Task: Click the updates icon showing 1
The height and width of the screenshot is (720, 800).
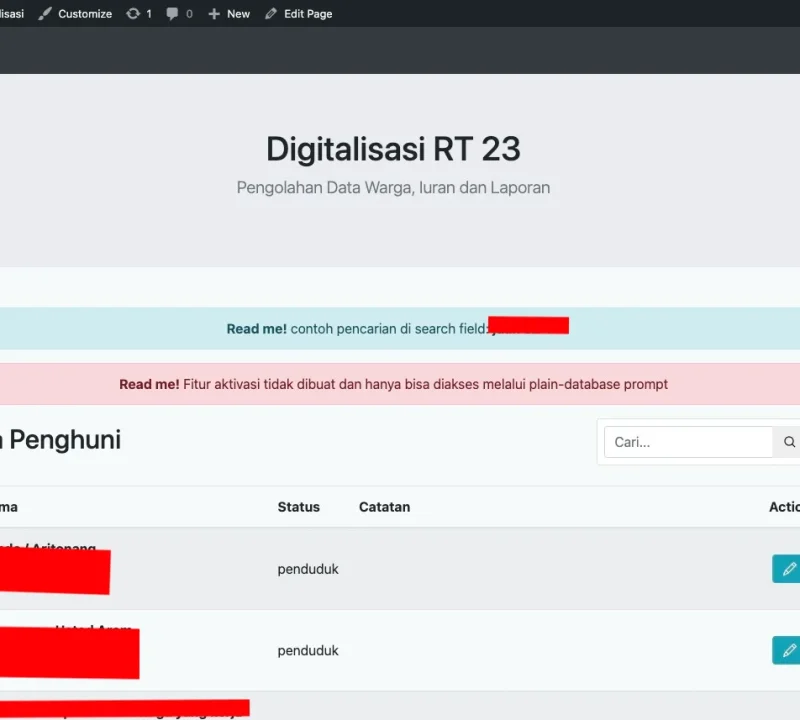Action: pos(139,14)
